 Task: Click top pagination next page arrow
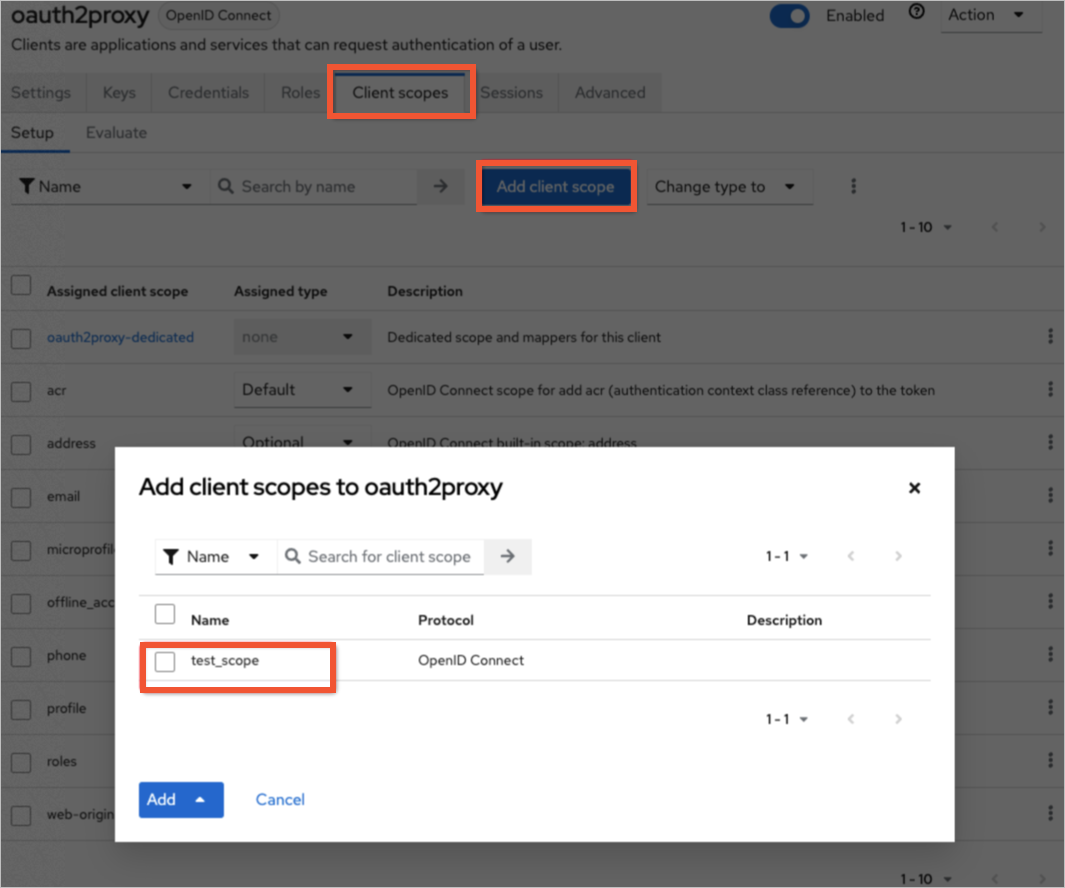tap(1042, 227)
